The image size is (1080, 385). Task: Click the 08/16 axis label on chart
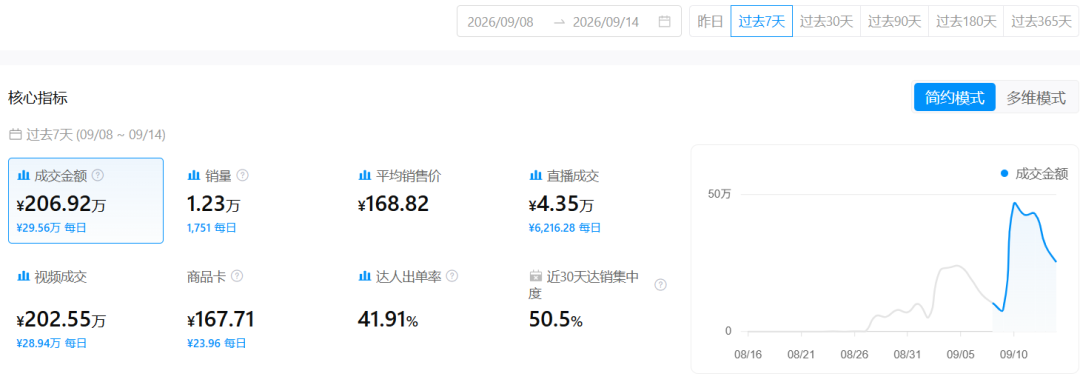[x=748, y=355]
